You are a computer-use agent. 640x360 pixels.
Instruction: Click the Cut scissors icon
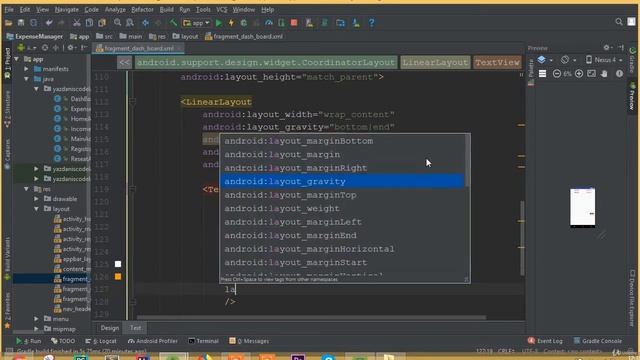tap(76, 23)
